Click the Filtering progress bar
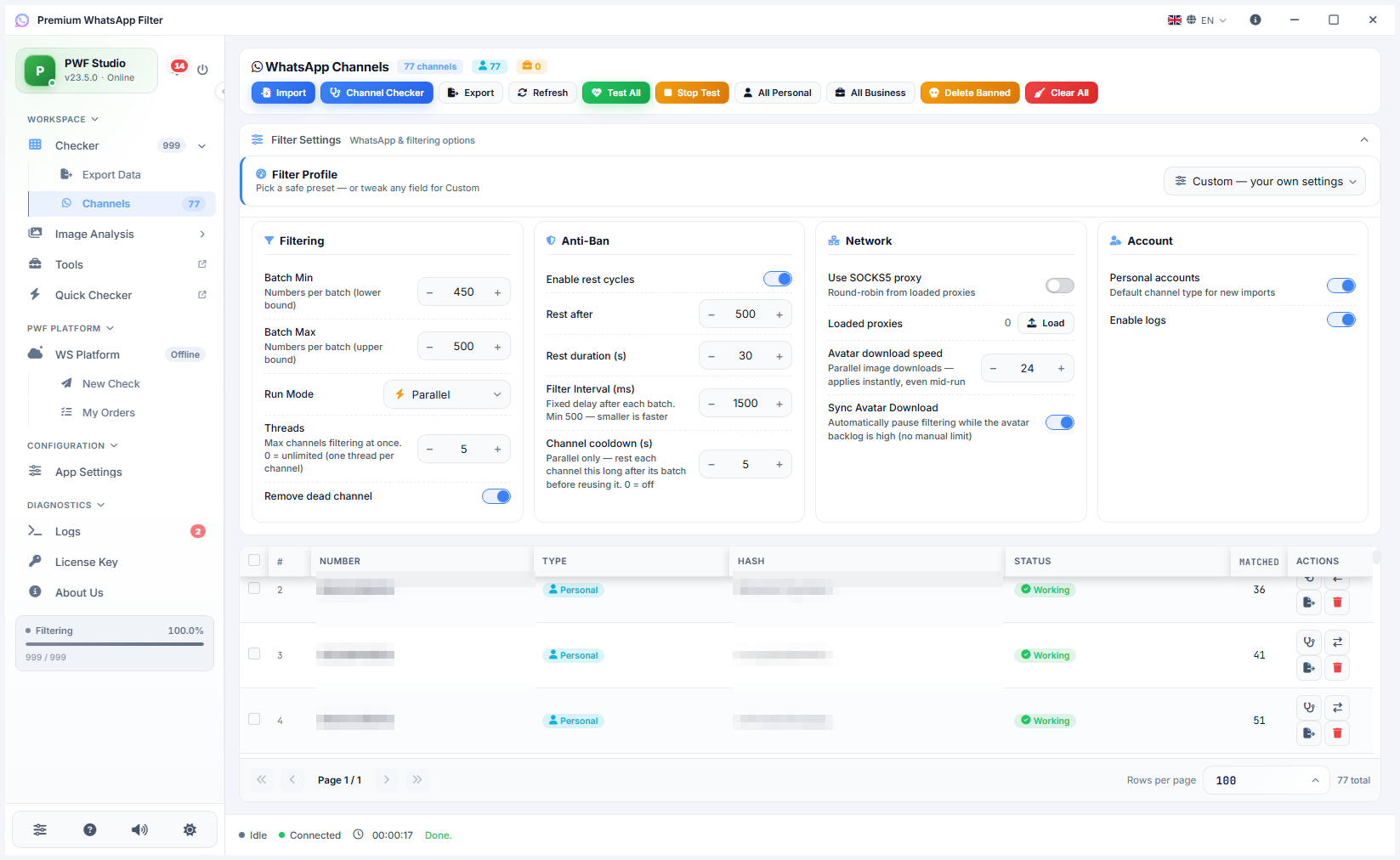 coord(115,644)
